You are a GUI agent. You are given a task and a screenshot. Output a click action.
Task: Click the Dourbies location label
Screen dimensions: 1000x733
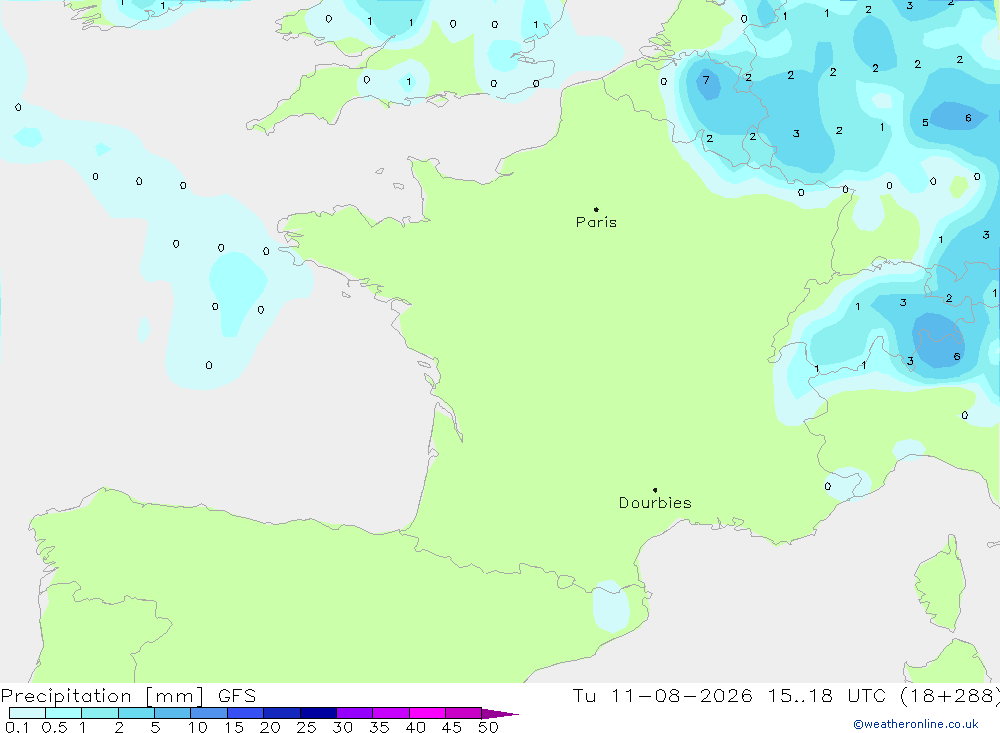[655, 503]
